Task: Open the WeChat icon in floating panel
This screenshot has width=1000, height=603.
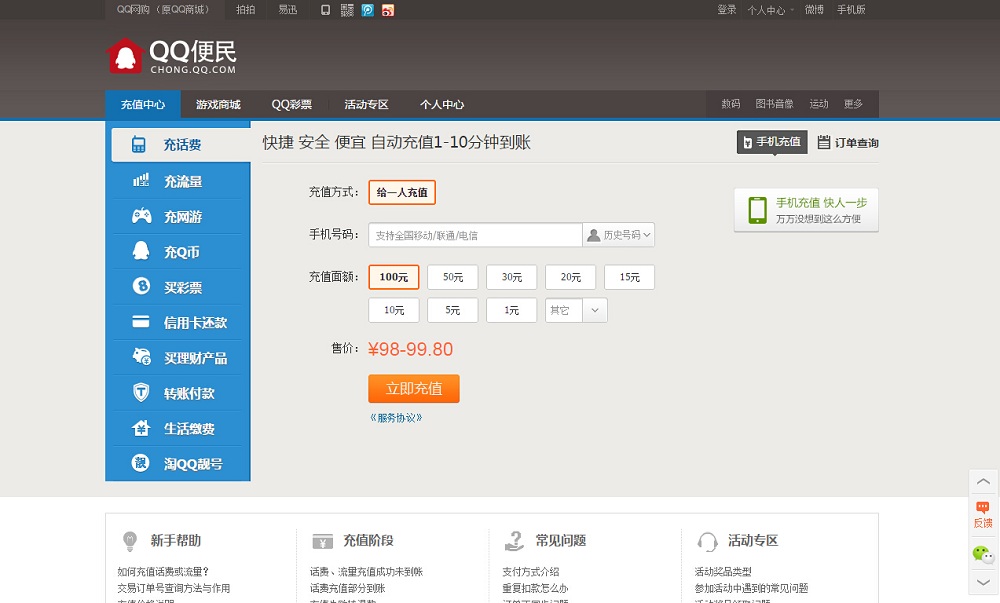Action: point(983,553)
